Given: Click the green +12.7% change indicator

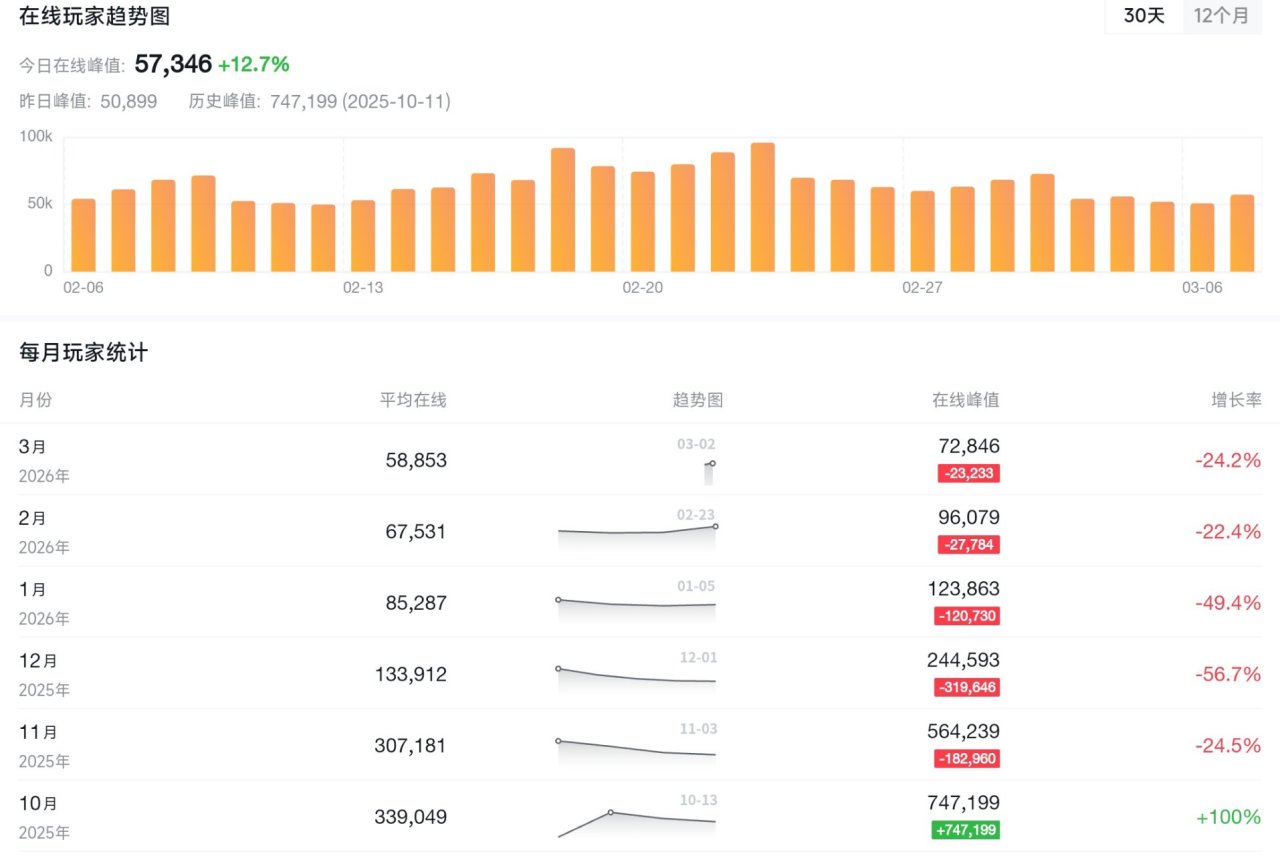Looking at the screenshot, I should coord(254,65).
